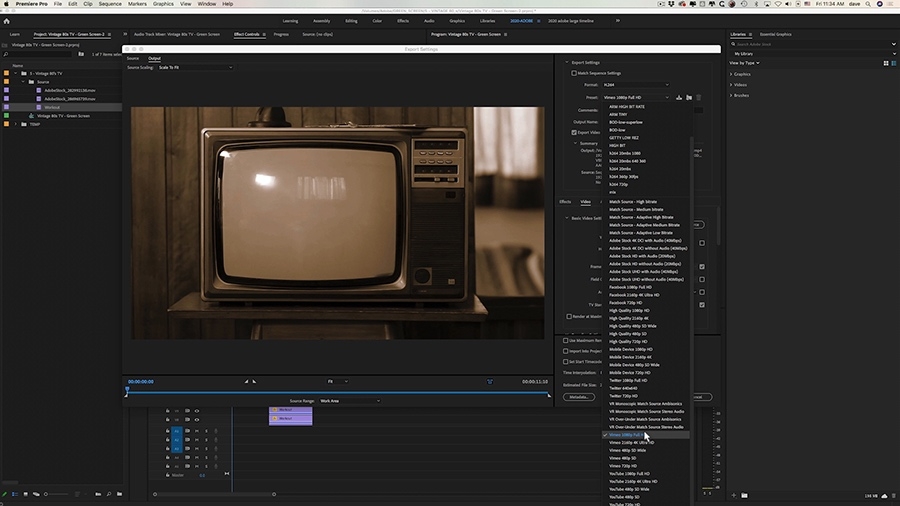Viewport: 900px width, 506px height.
Task: Uncheck the Export Video checkbox
Action: pos(574,133)
